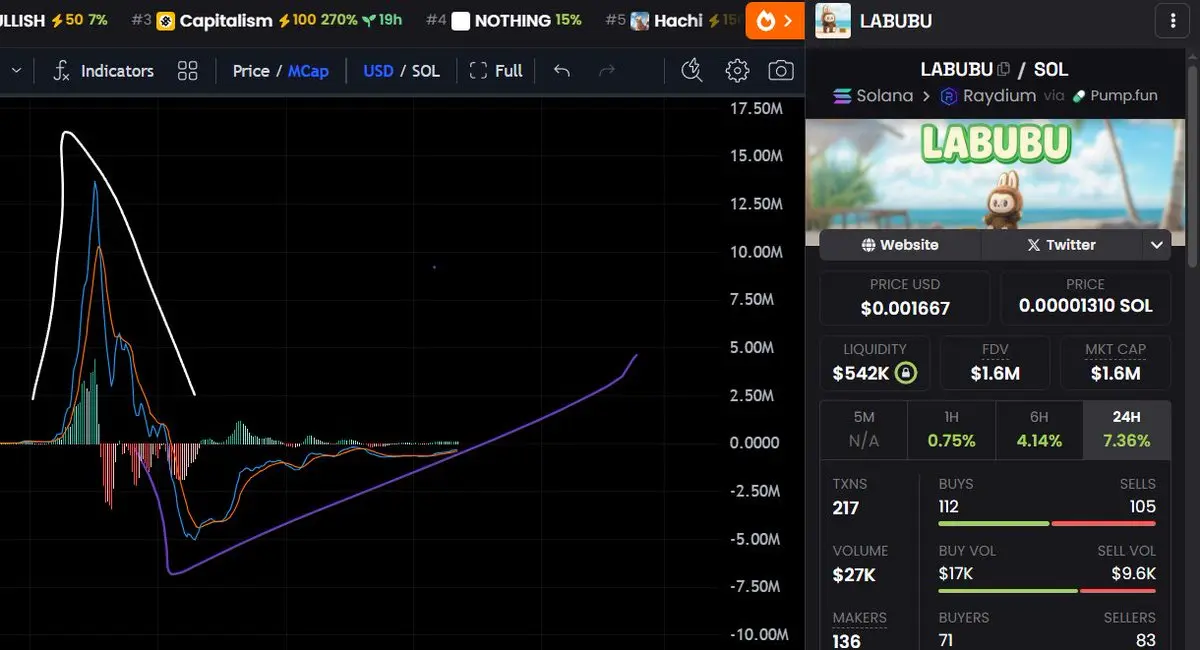Click the 17.50M price axis label
The width and height of the screenshot is (1200, 650).
coord(757,108)
